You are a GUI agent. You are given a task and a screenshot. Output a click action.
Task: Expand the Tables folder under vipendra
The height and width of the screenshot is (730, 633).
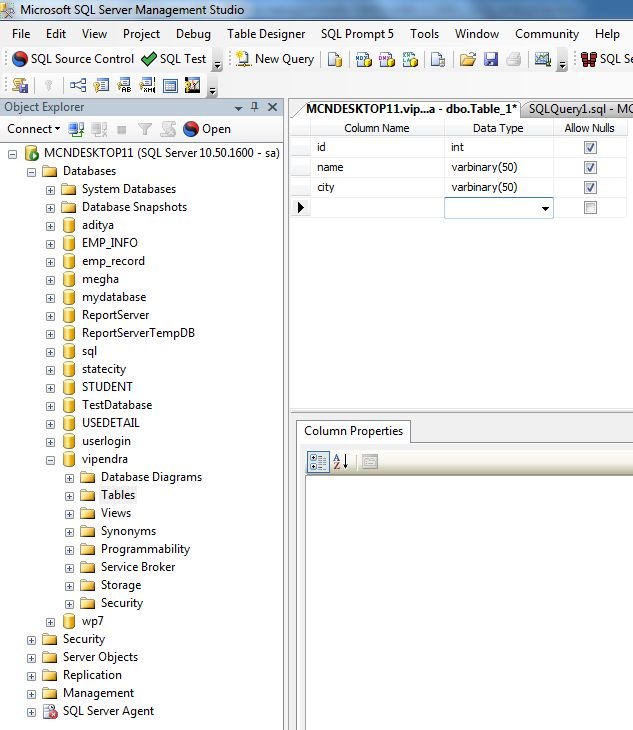69,496
